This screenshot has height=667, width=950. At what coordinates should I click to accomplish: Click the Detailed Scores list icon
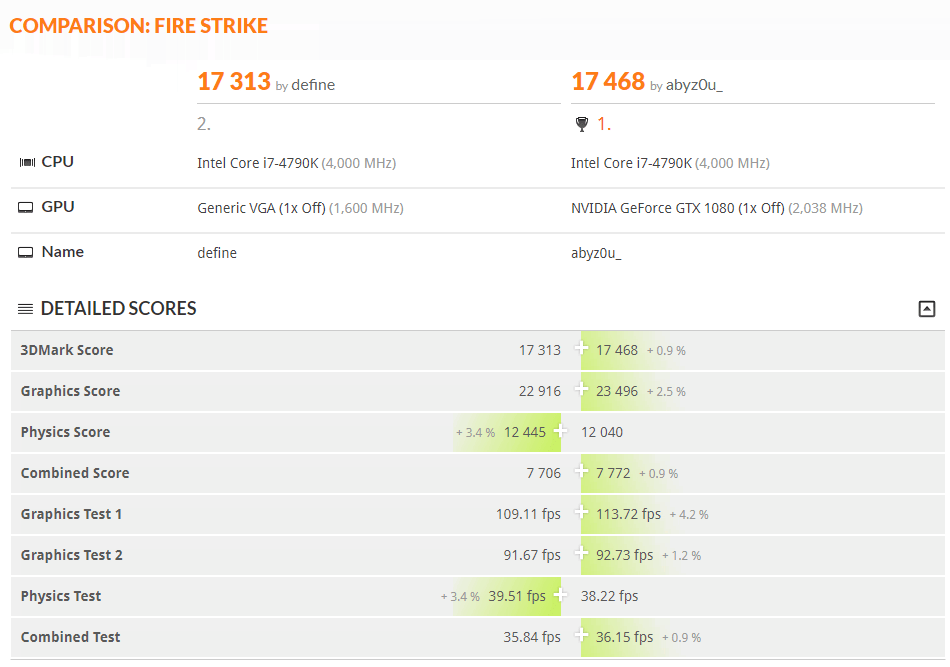click(x=25, y=309)
